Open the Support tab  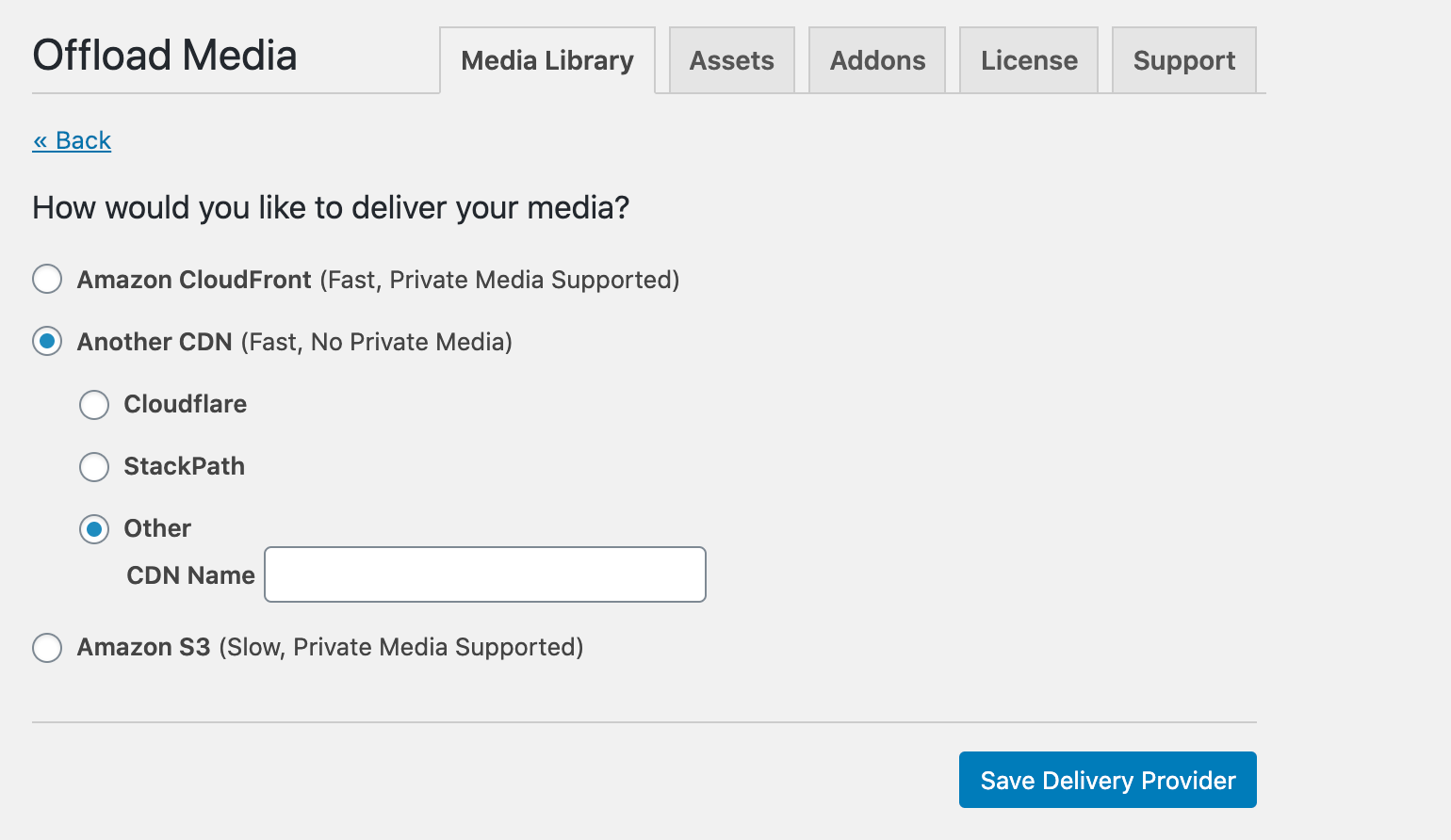[x=1184, y=60]
